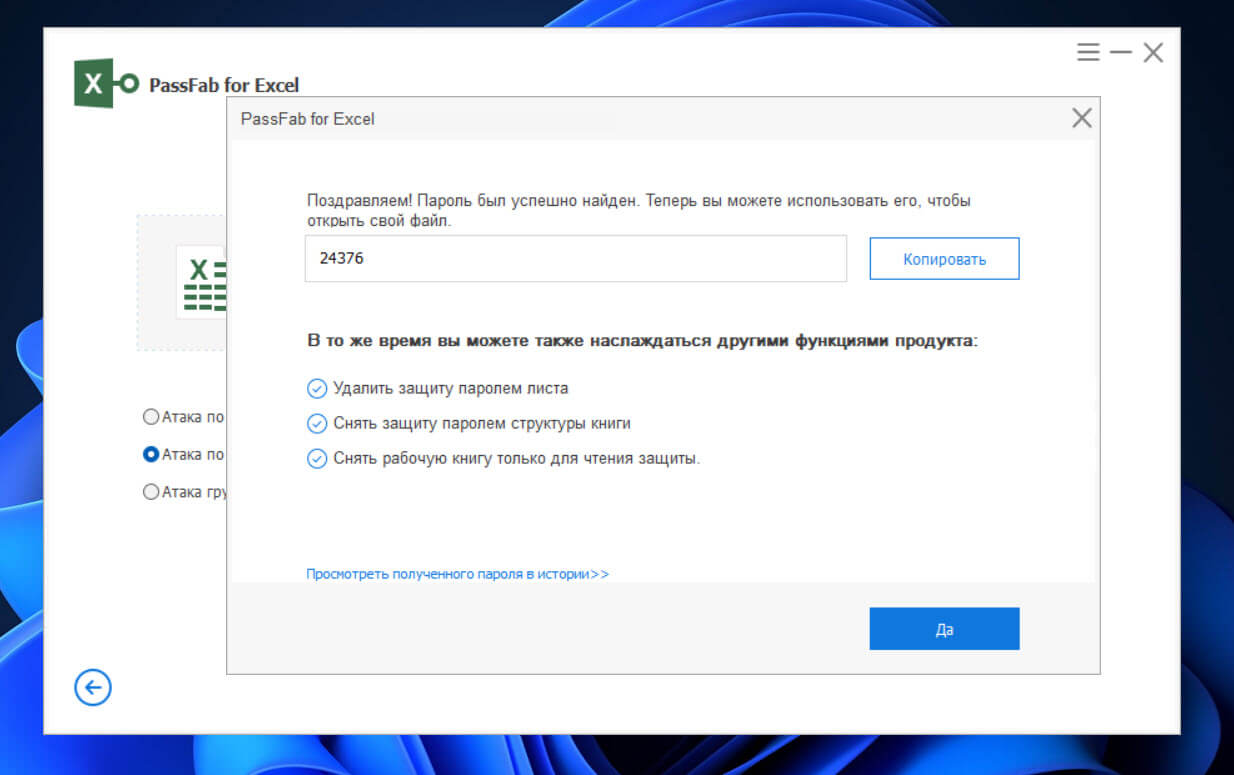Click Снять рабочую книгу только для чтения защиты text
The image size is (1234, 775).
coord(517,459)
